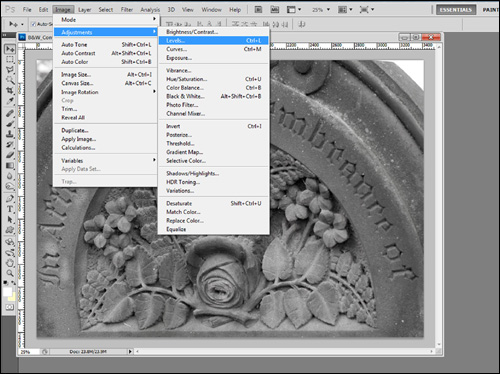Choose Desaturate command
Viewport: 500px width, 374px height.
(213, 203)
